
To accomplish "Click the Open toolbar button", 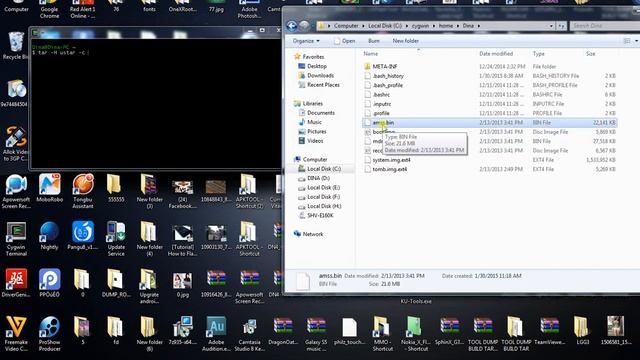I will pos(344,41).
